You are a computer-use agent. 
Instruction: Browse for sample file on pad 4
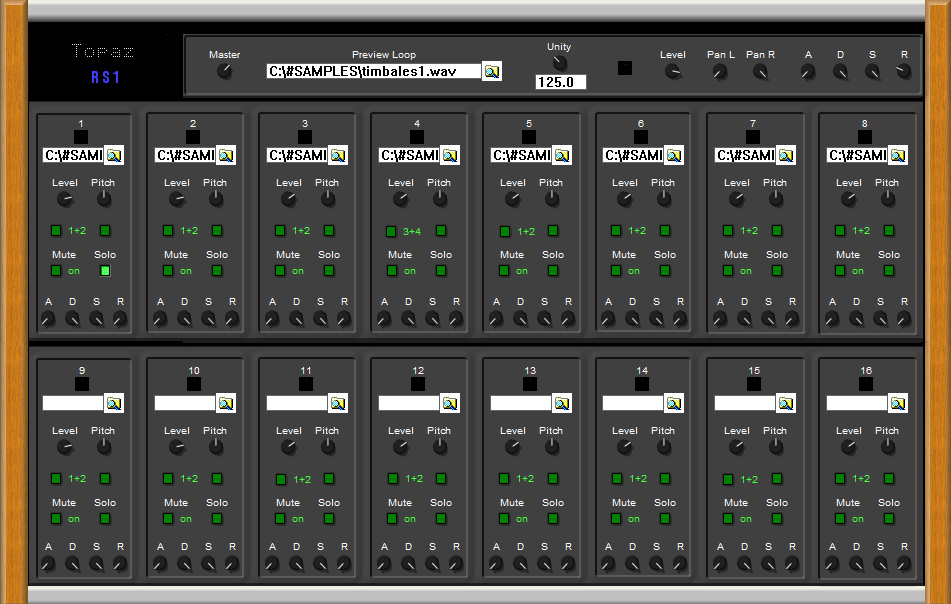click(x=450, y=155)
